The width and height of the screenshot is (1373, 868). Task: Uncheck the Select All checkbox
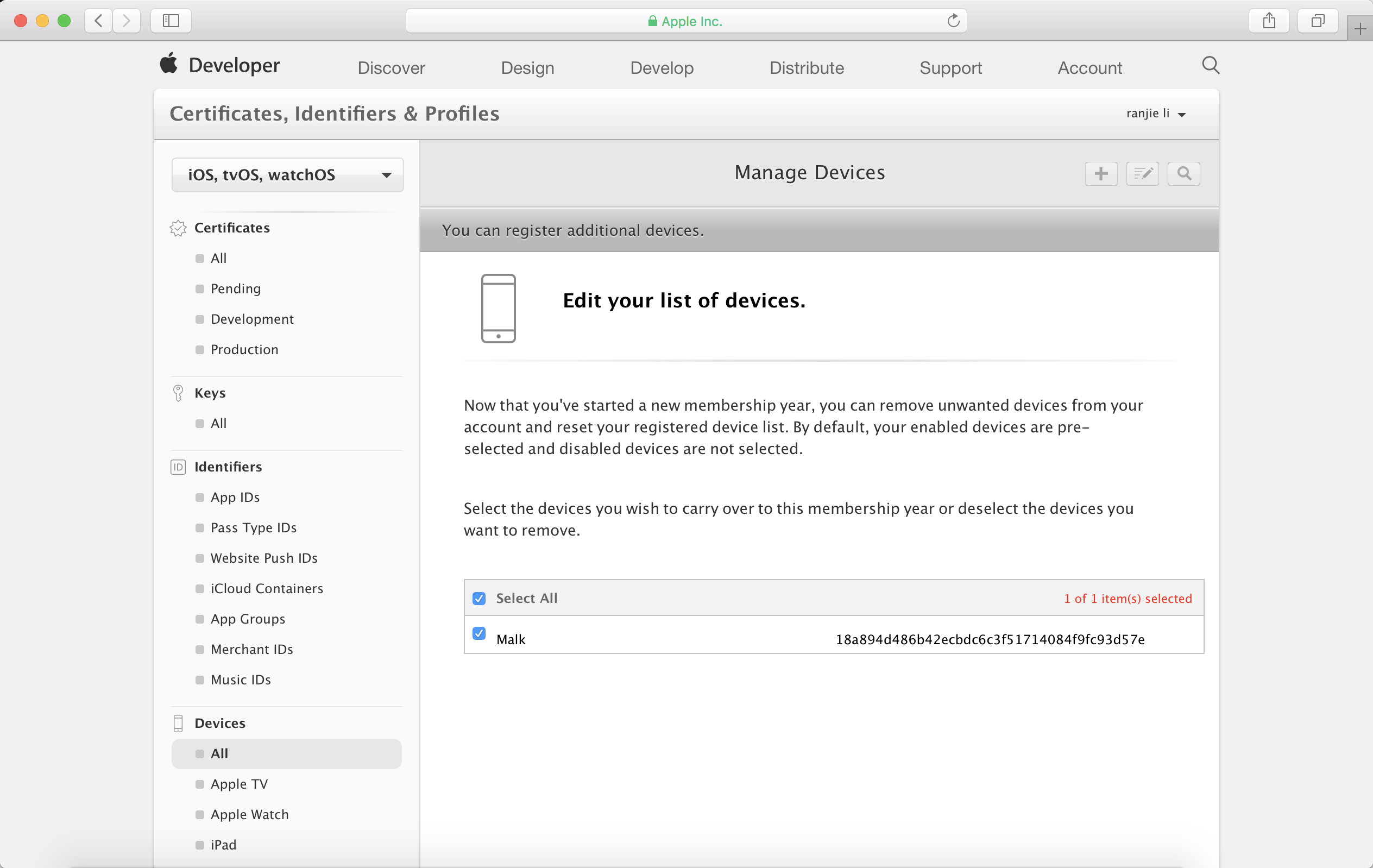click(x=479, y=598)
